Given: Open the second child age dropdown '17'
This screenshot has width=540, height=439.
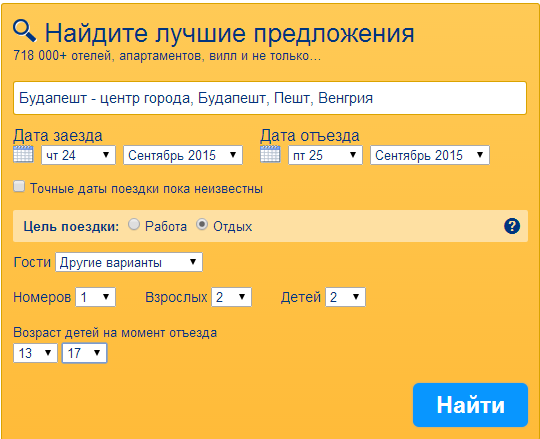Looking at the screenshot, I should 84,353.
